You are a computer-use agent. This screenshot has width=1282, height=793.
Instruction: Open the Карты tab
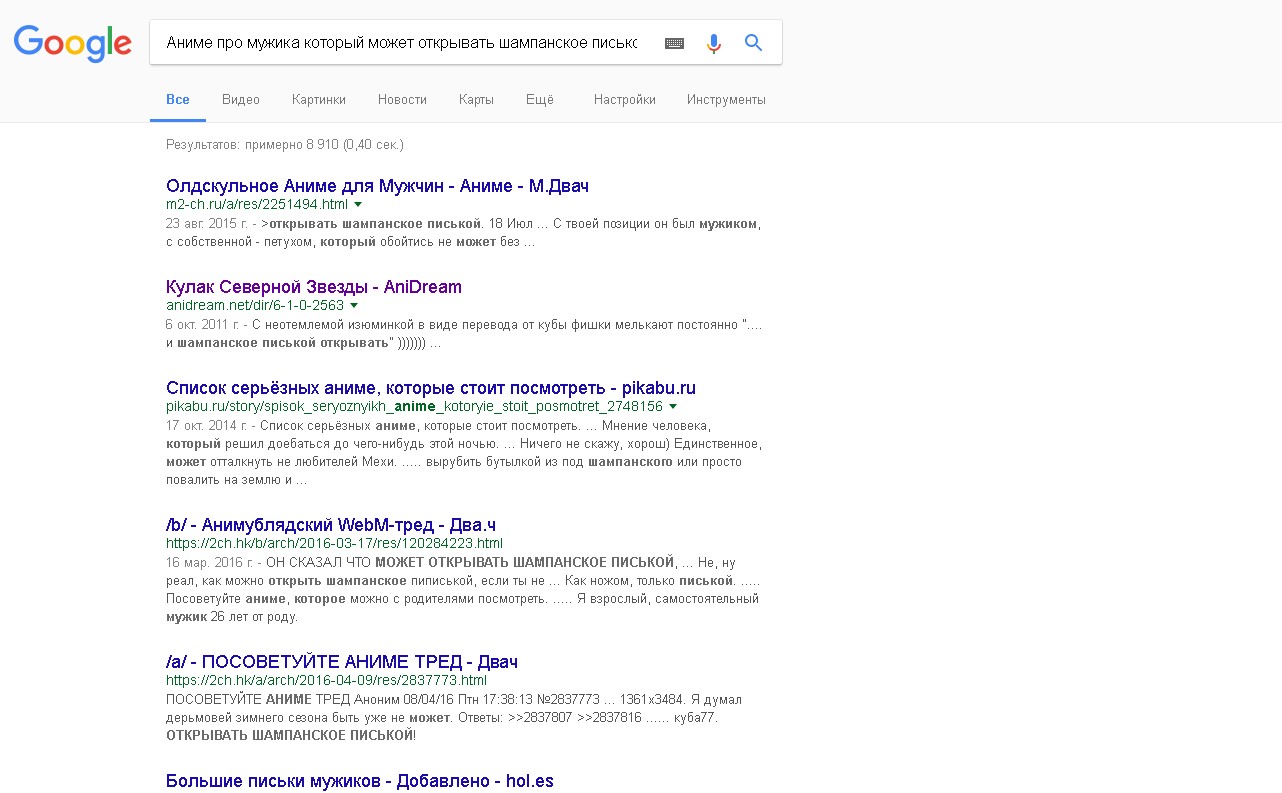[x=476, y=100]
